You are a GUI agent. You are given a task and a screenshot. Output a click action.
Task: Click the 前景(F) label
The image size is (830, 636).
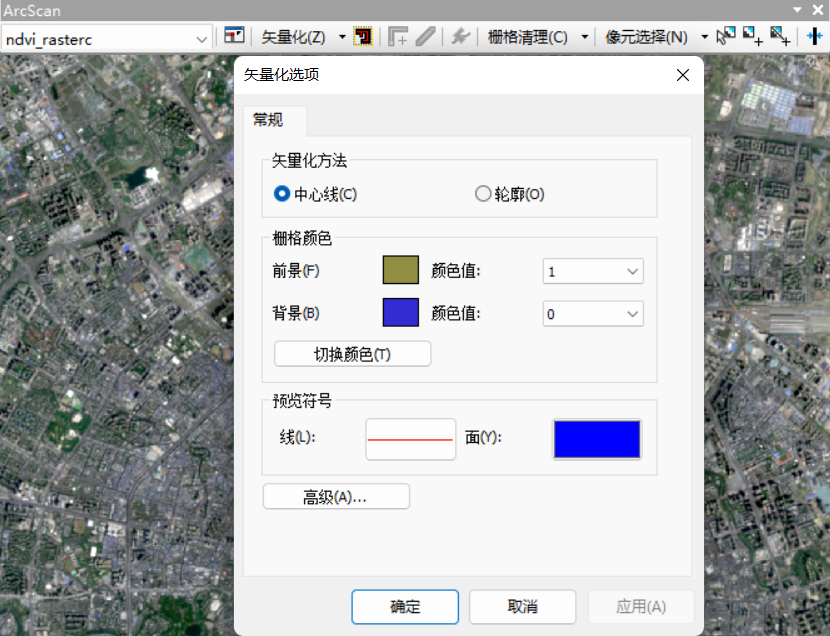point(295,271)
